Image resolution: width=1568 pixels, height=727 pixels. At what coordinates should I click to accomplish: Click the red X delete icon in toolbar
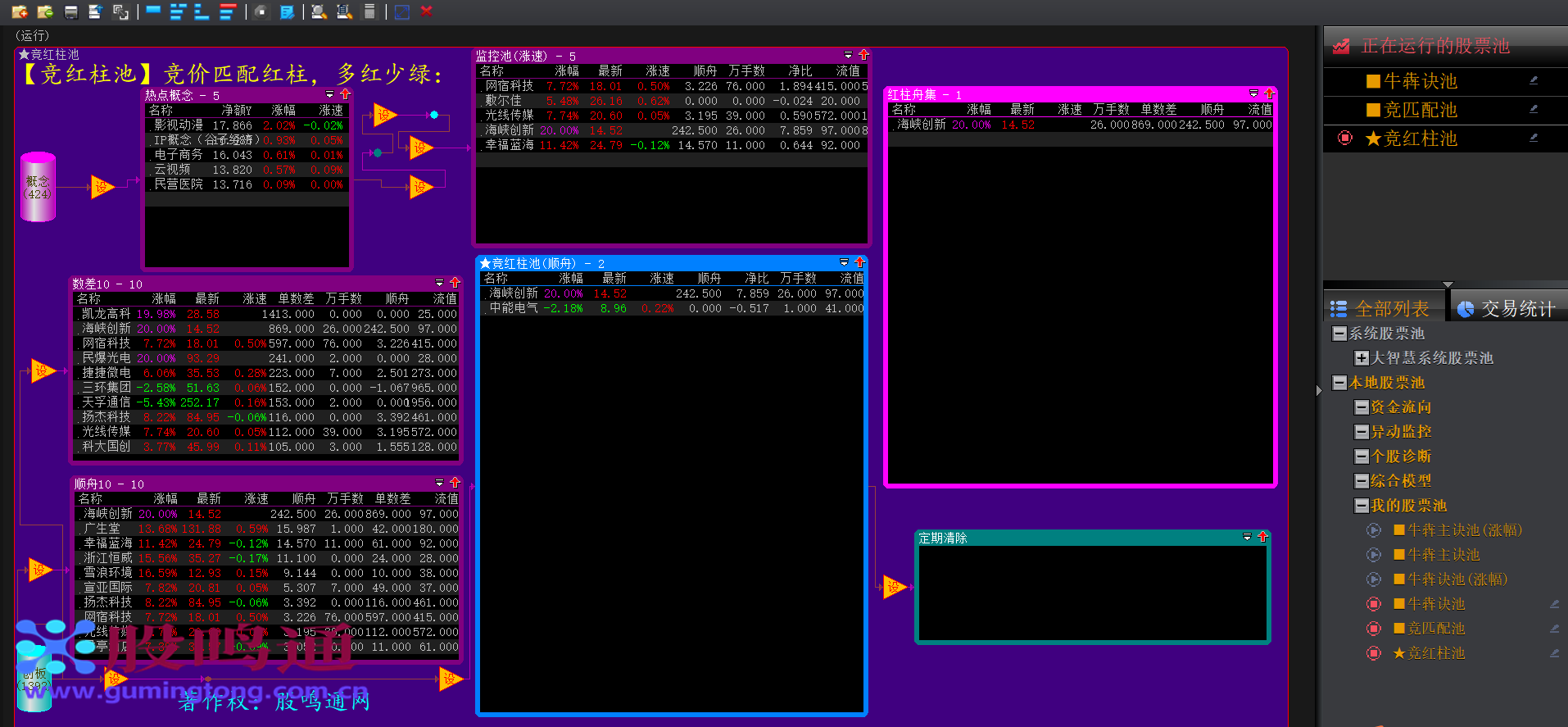click(426, 11)
